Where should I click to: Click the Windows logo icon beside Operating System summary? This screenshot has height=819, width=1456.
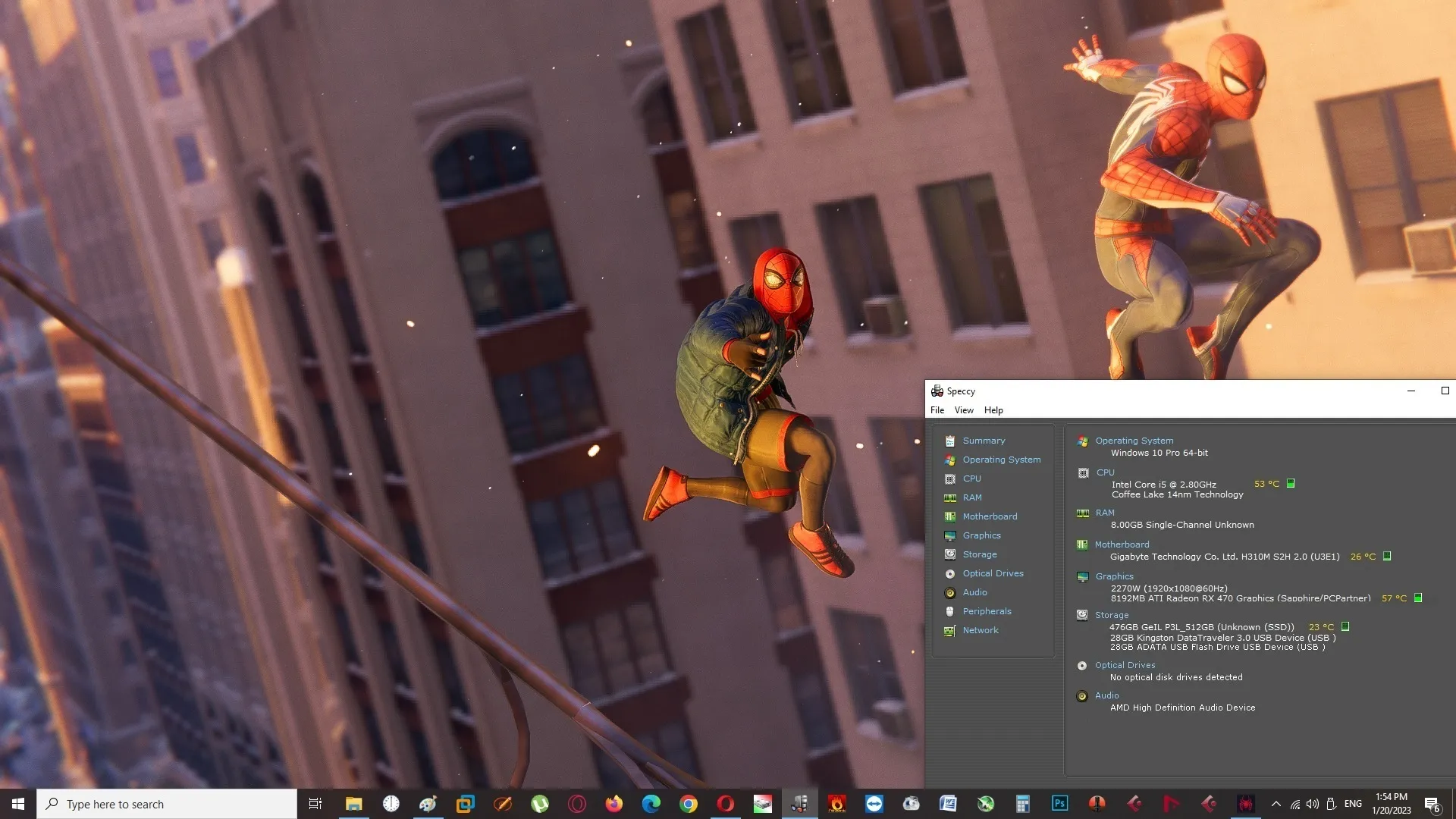(x=1082, y=441)
